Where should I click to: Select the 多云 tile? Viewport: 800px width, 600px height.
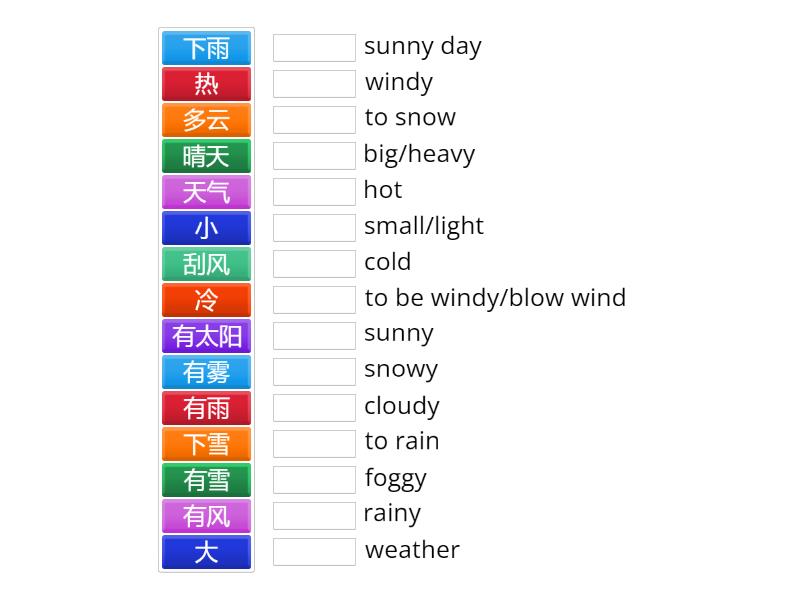(206, 119)
